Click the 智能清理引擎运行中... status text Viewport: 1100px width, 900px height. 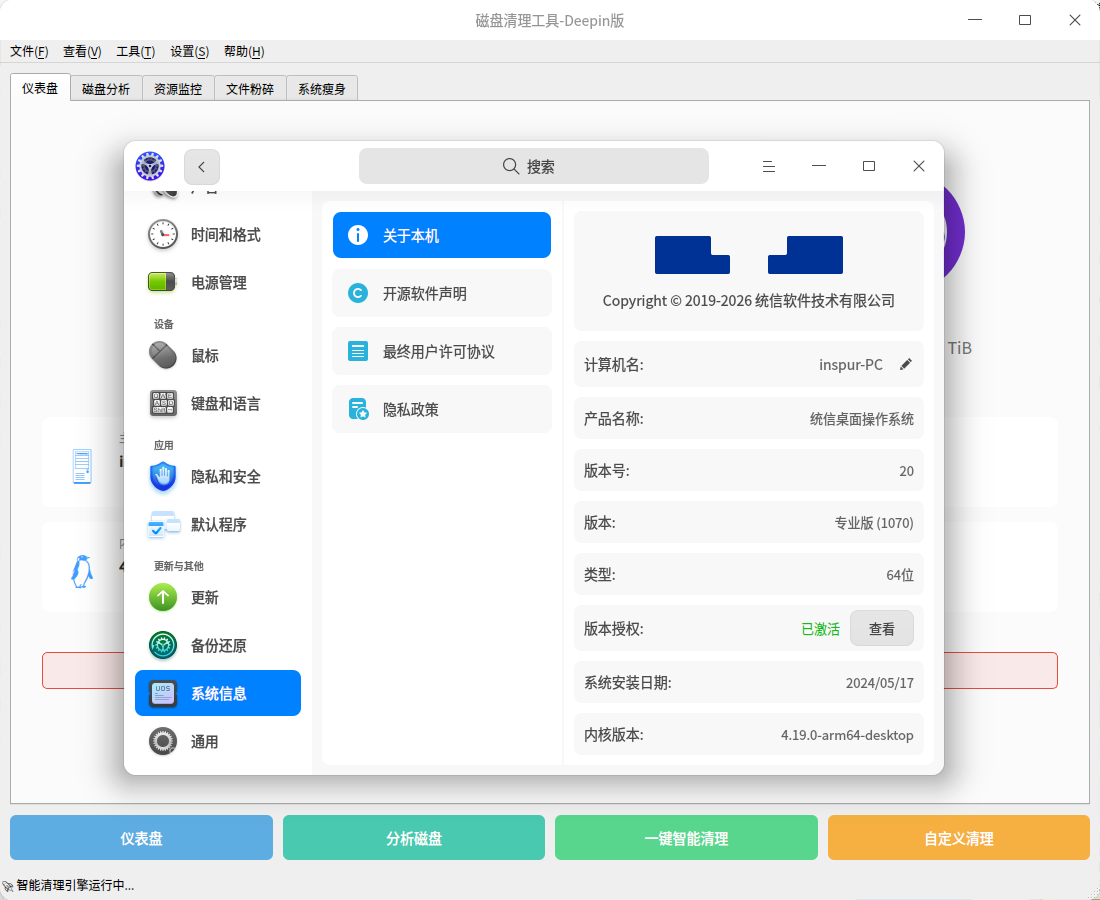[75, 885]
